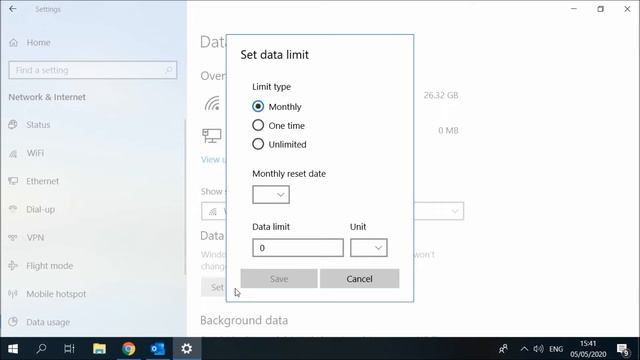Open Settings Home

[x=38, y=42]
